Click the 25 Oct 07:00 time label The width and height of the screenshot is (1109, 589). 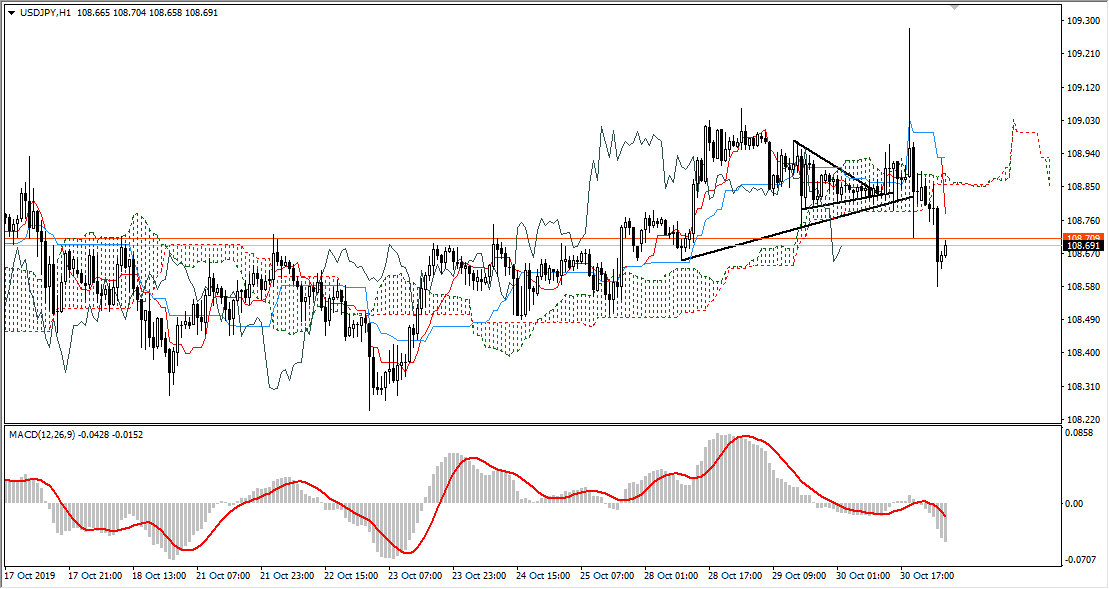click(x=608, y=576)
